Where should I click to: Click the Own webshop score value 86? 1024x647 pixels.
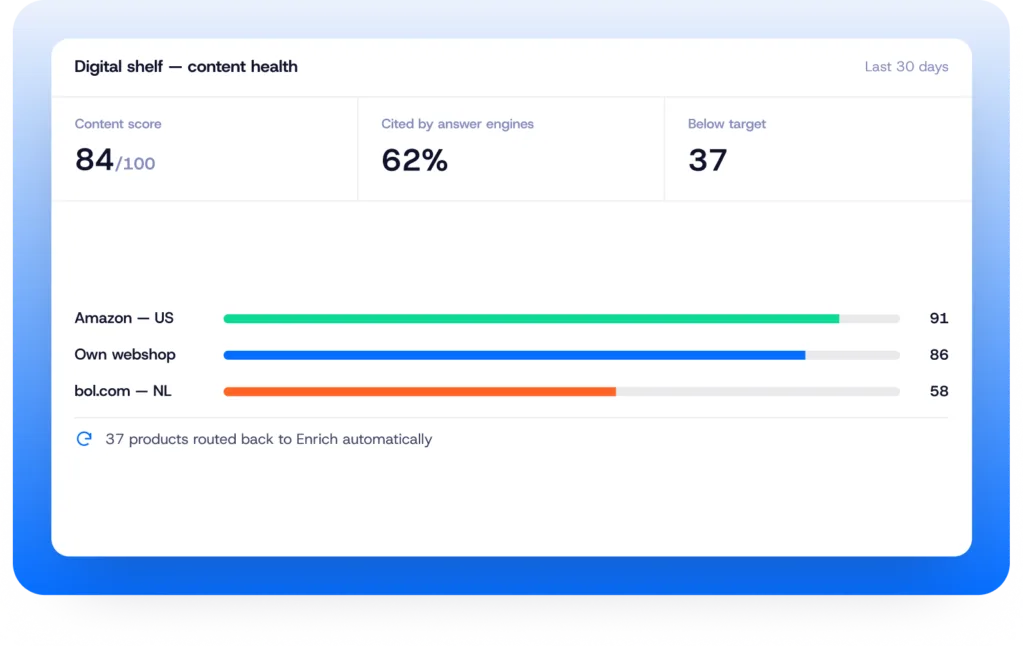click(938, 355)
